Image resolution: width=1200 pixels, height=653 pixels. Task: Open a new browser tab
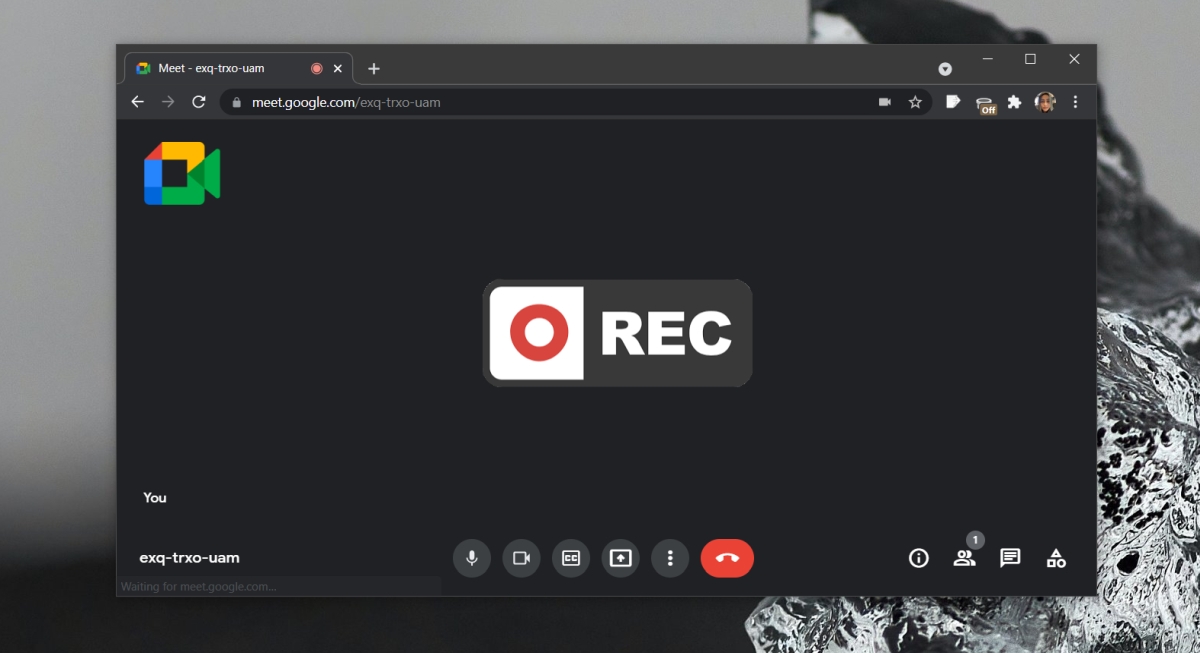pyautogui.click(x=374, y=69)
